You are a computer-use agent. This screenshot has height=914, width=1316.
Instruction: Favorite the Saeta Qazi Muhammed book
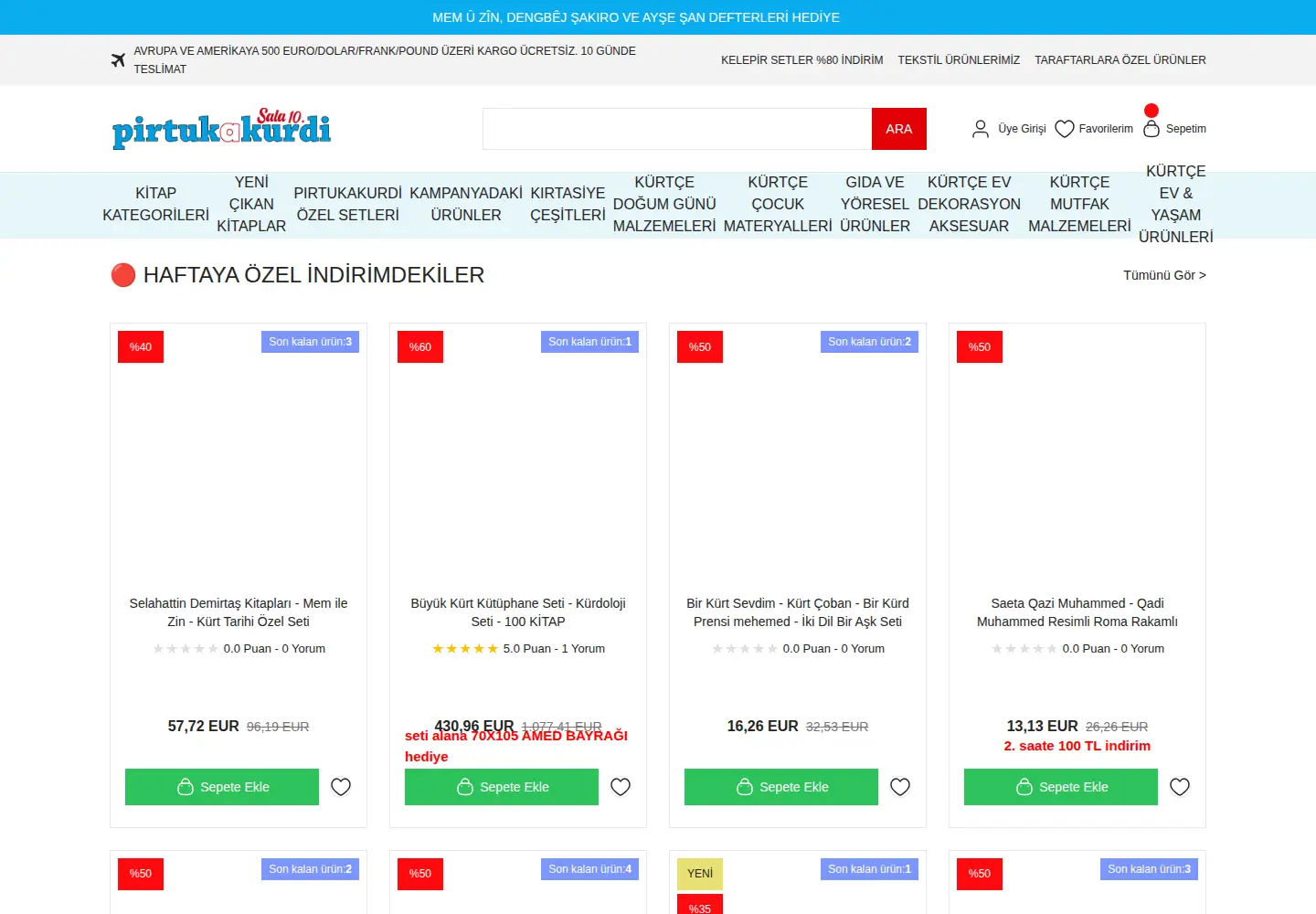1180,787
